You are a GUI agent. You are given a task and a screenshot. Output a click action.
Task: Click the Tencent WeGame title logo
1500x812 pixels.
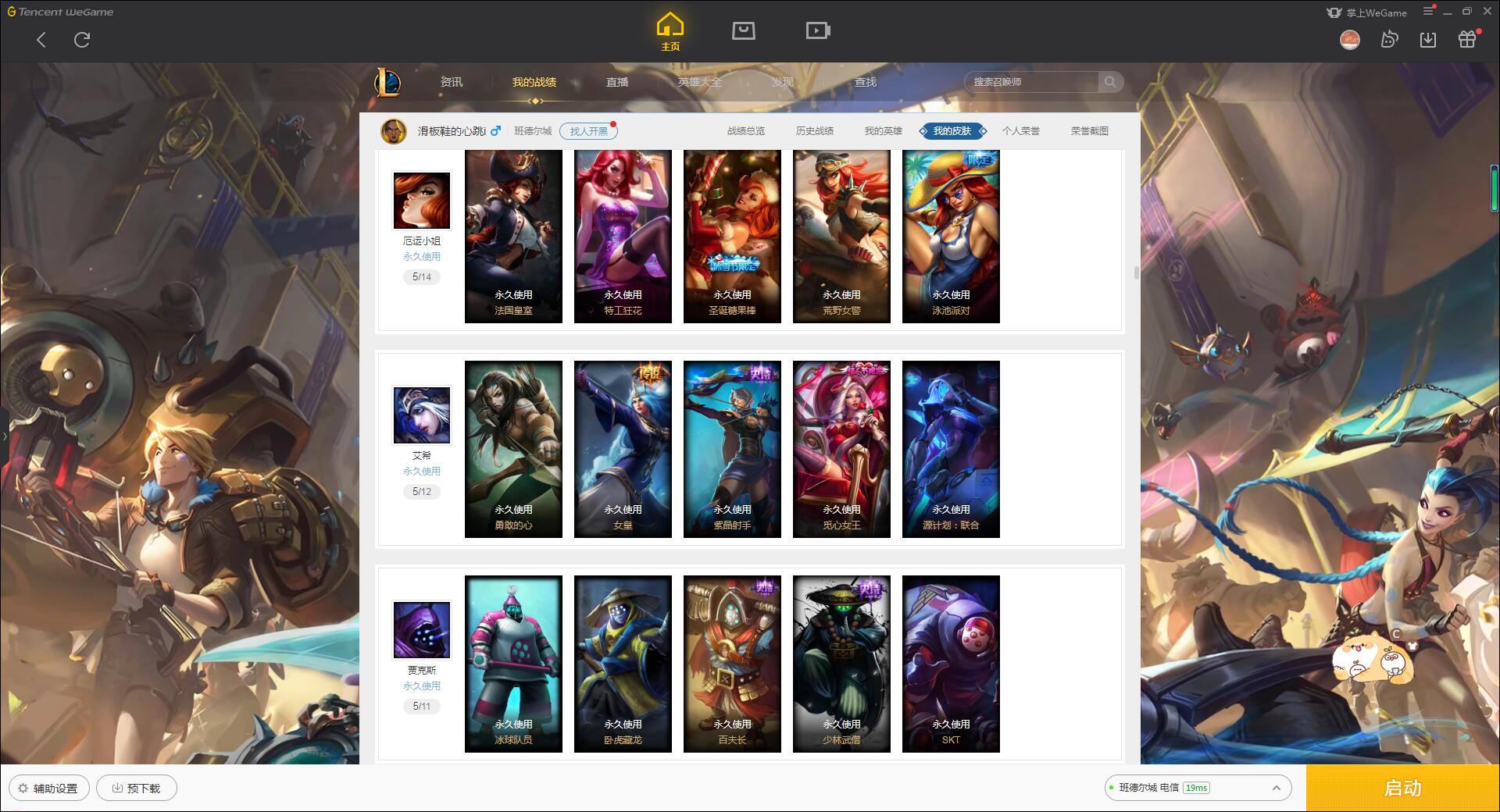[61, 12]
